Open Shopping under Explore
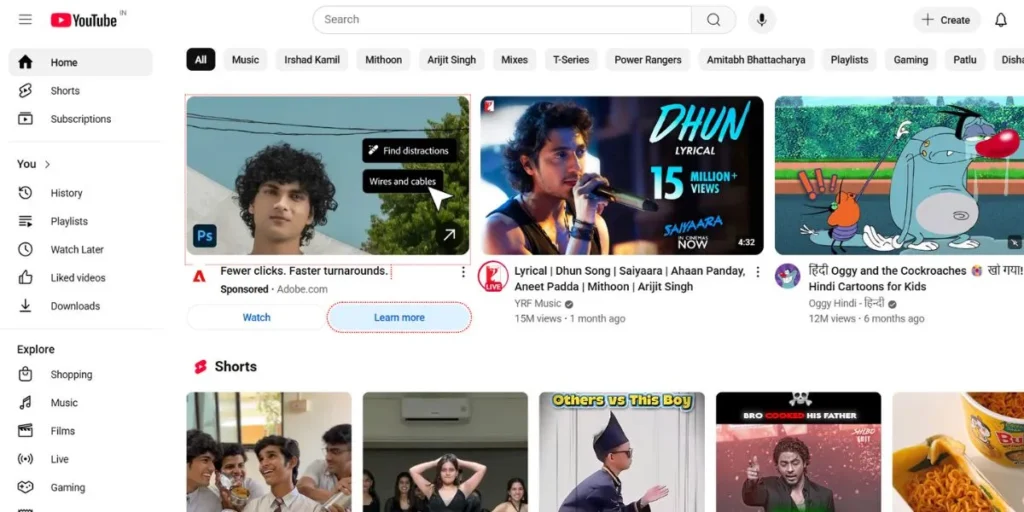The height and width of the screenshot is (512, 1024). pos(71,375)
